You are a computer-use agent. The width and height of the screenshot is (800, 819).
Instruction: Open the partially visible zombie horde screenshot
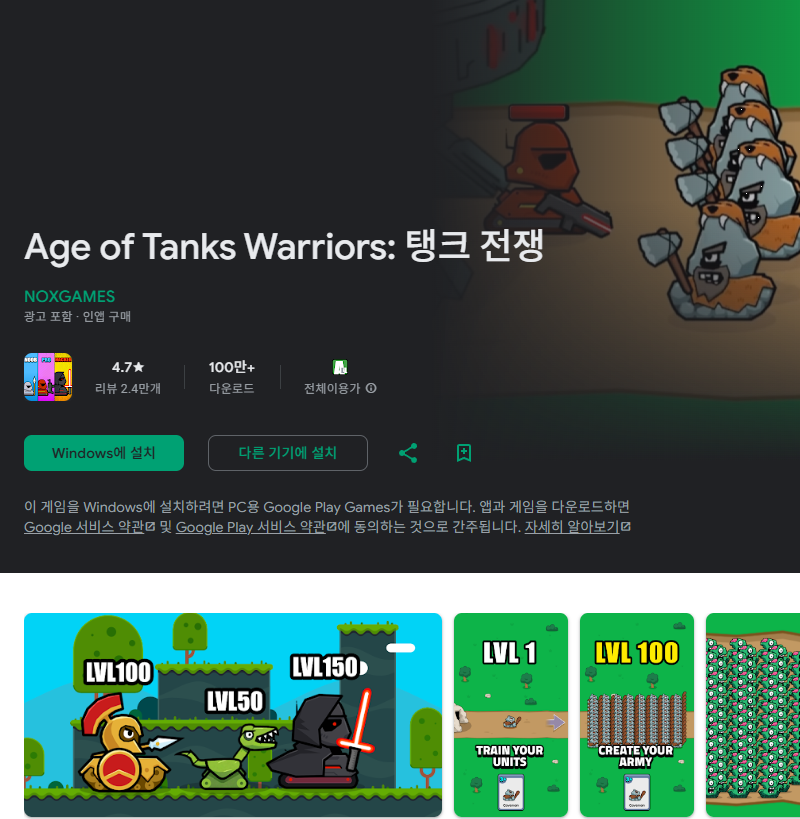click(753, 715)
